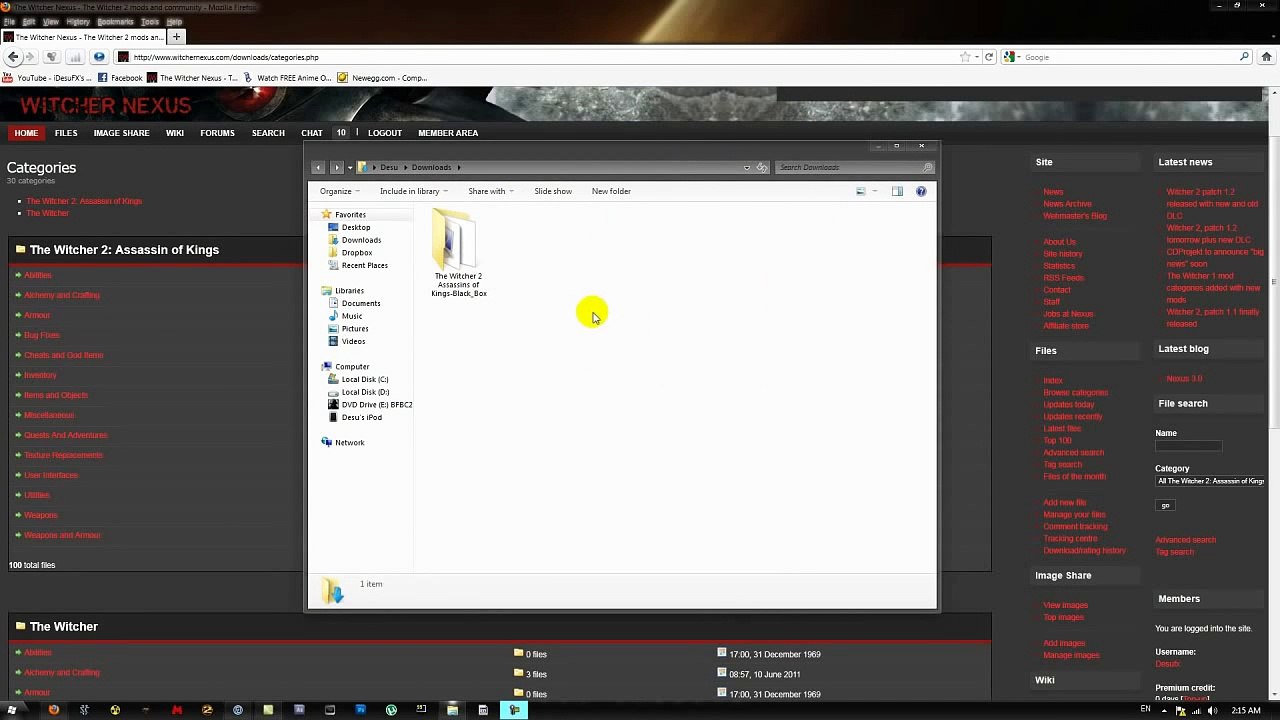Click the change view icon in Explorer
The height and width of the screenshot is (720, 1280).
coord(860,191)
